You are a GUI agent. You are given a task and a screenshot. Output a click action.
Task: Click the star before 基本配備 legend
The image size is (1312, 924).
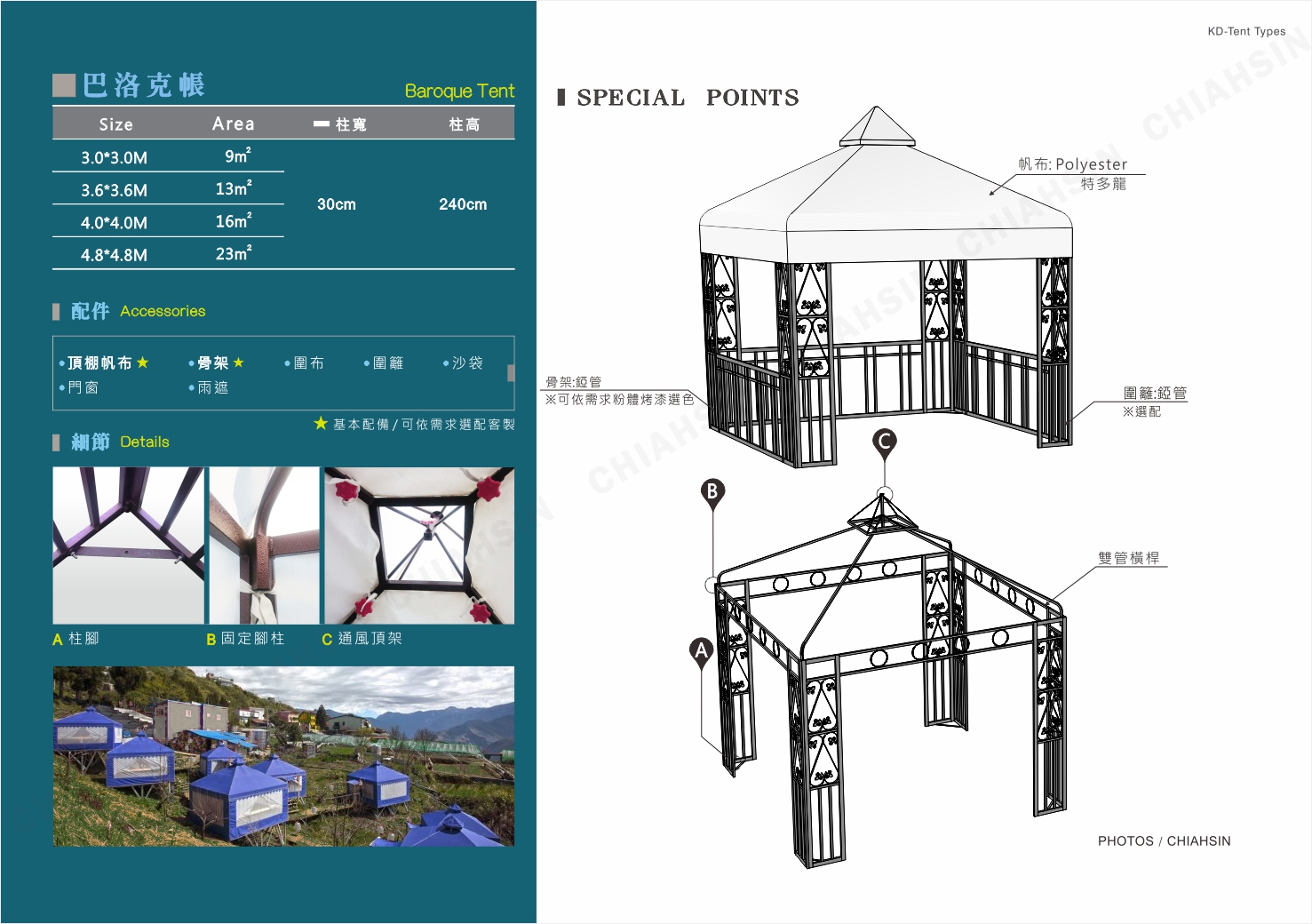tap(321, 424)
